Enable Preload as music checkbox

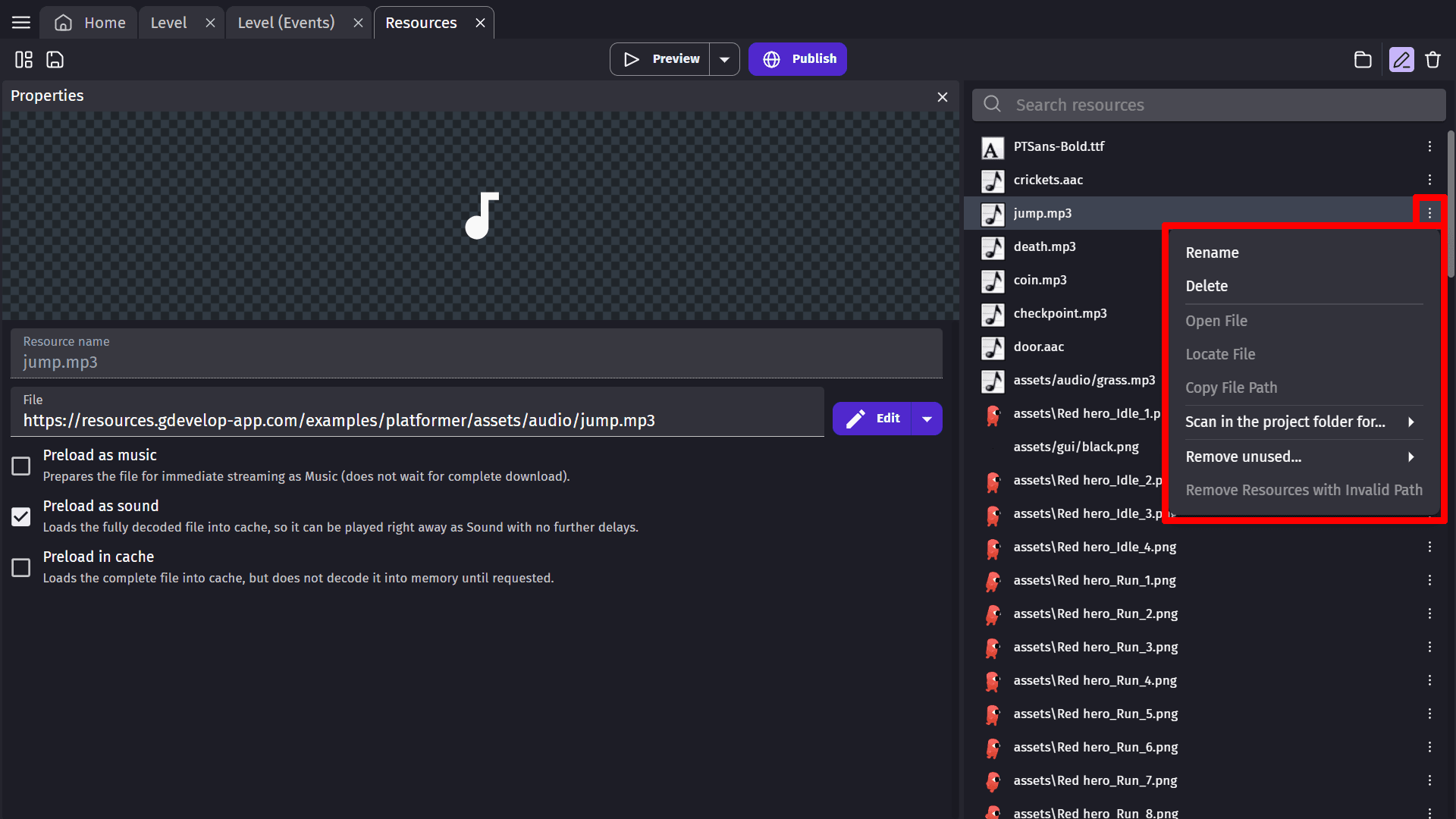(21, 466)
